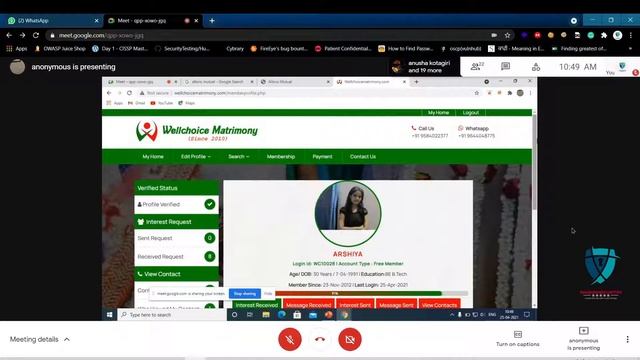This screenshot has height=360, width=640.
Task: Open Meet activities icon
Action: point(536,66)
